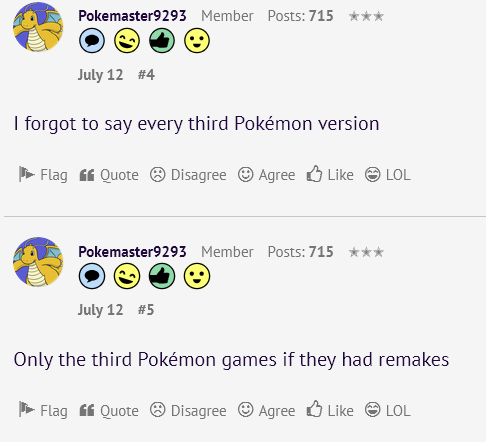Open permalink #5 next to July 12

tap(146, 310)
